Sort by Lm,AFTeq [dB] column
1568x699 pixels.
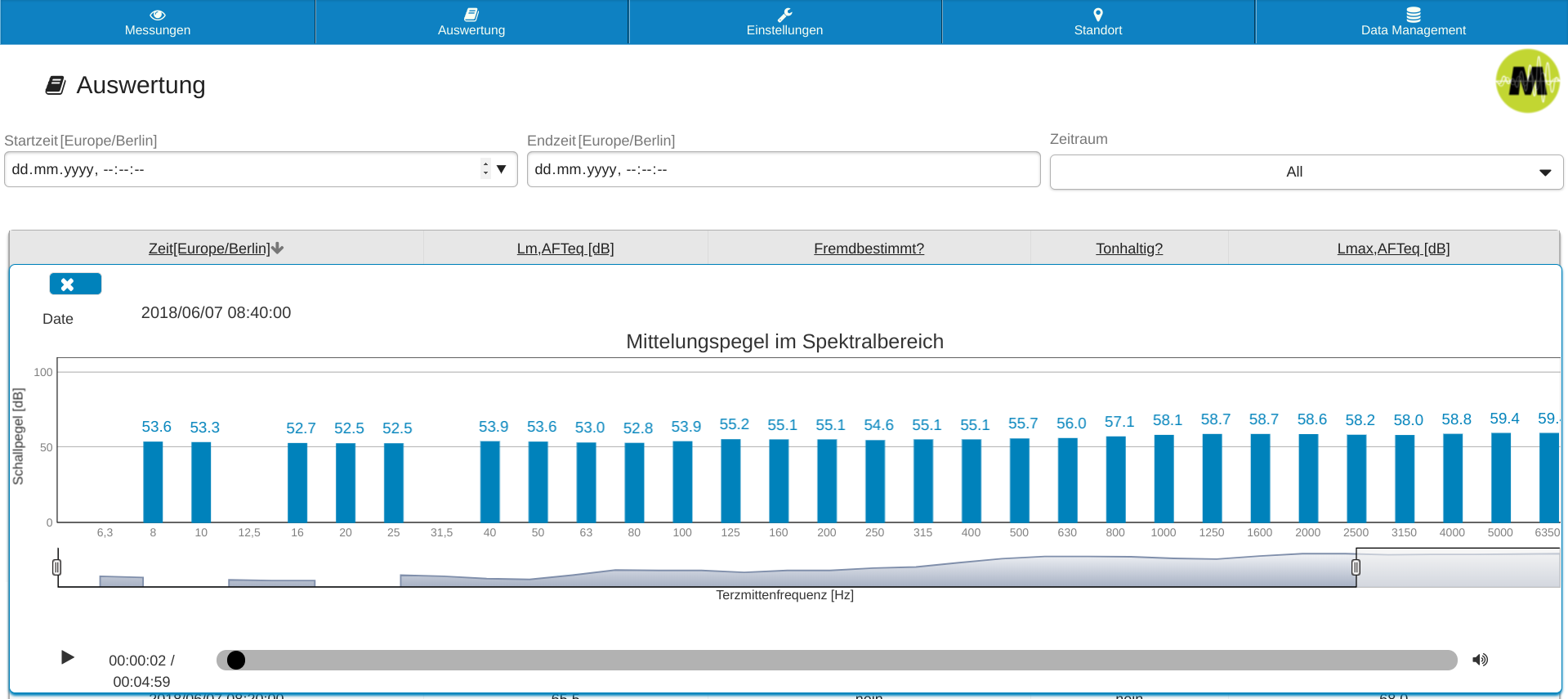click(565, 249)
